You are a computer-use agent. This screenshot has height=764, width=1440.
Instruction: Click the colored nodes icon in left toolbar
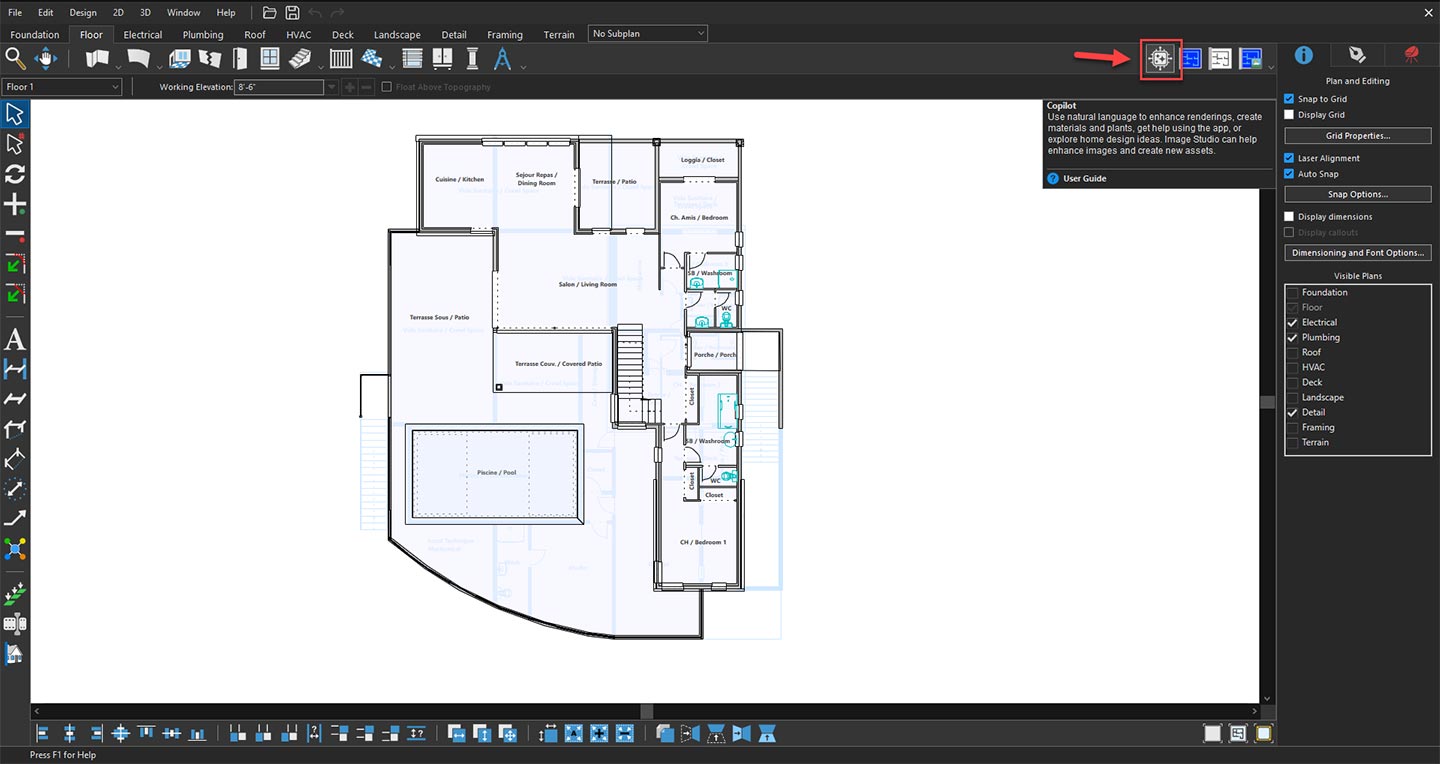pos(15,548)
